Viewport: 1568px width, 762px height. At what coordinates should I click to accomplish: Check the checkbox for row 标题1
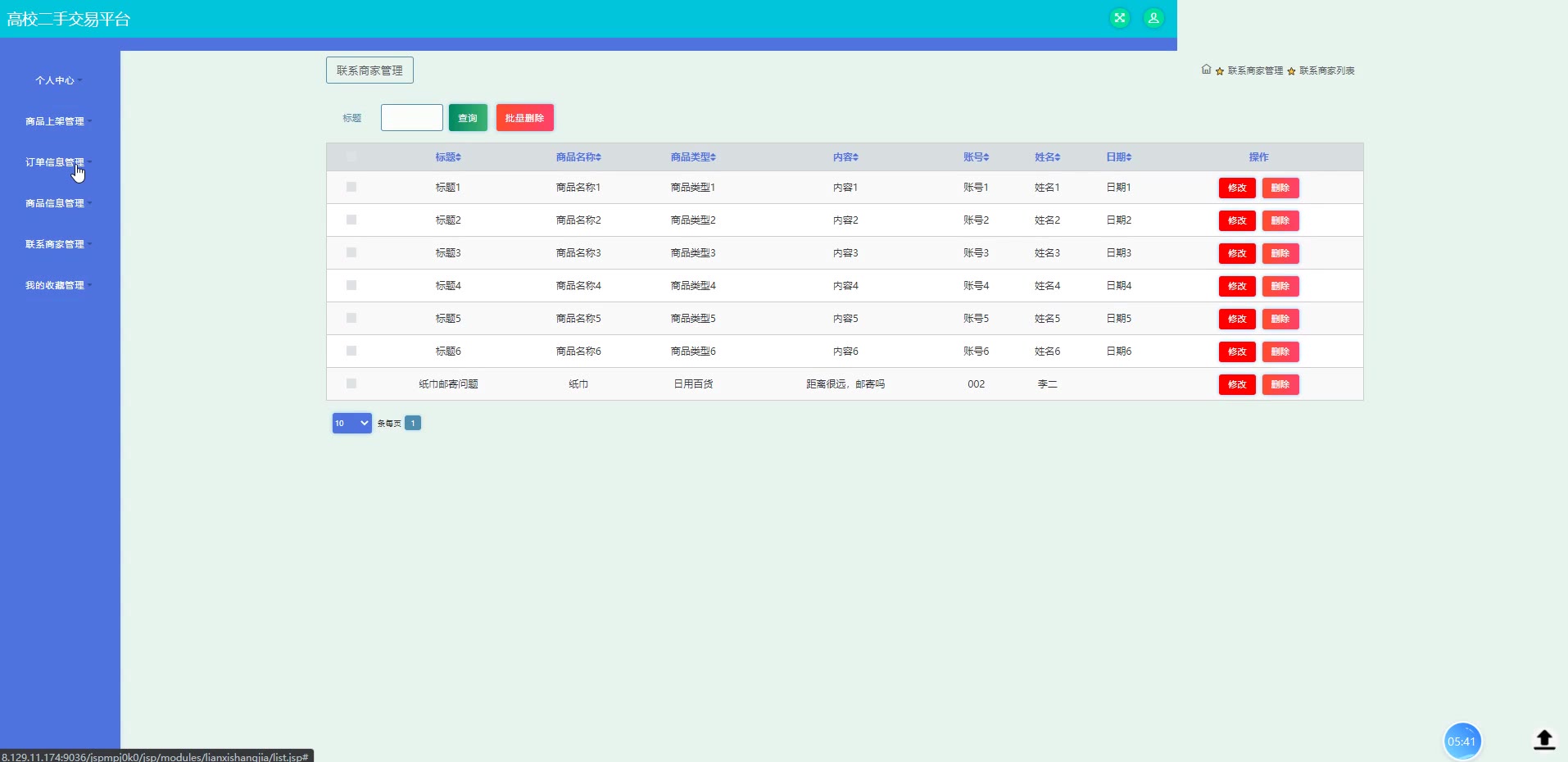pyautogui.click(x=351, y=187)
